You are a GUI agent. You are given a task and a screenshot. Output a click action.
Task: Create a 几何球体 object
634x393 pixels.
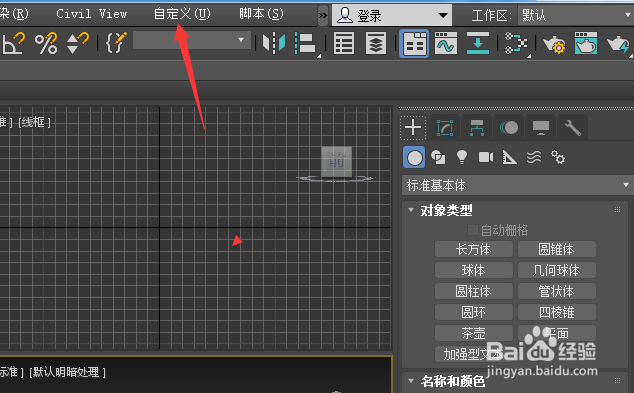click(x=556, y=270)
